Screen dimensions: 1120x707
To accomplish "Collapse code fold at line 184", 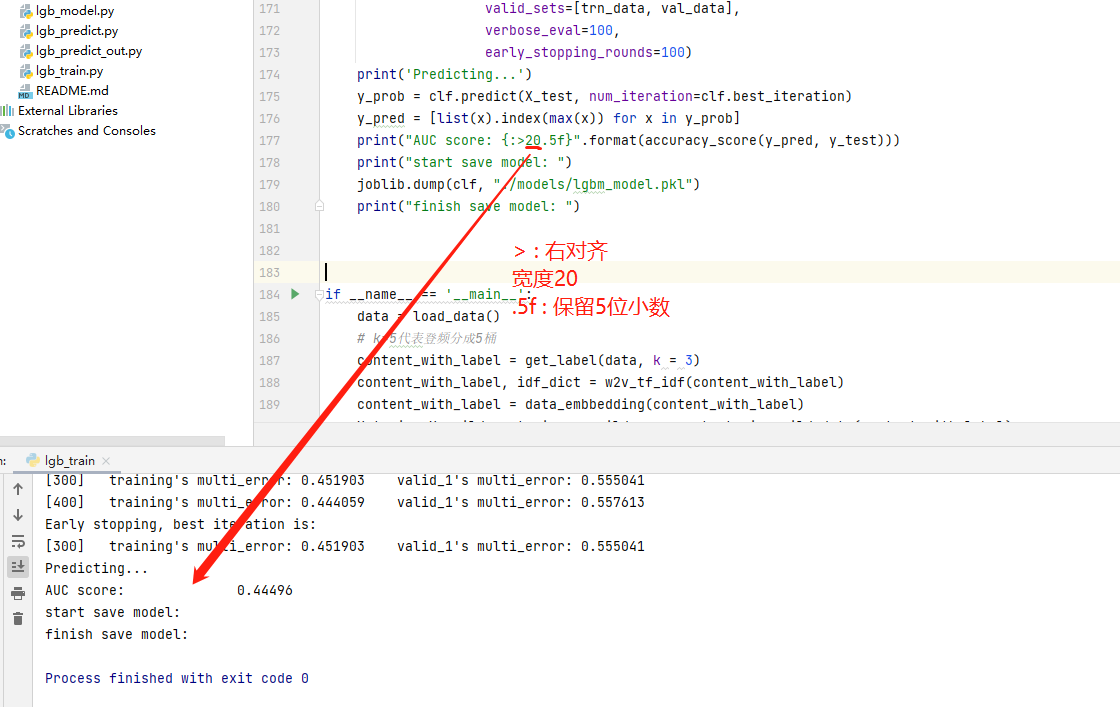I will (319, 294).
